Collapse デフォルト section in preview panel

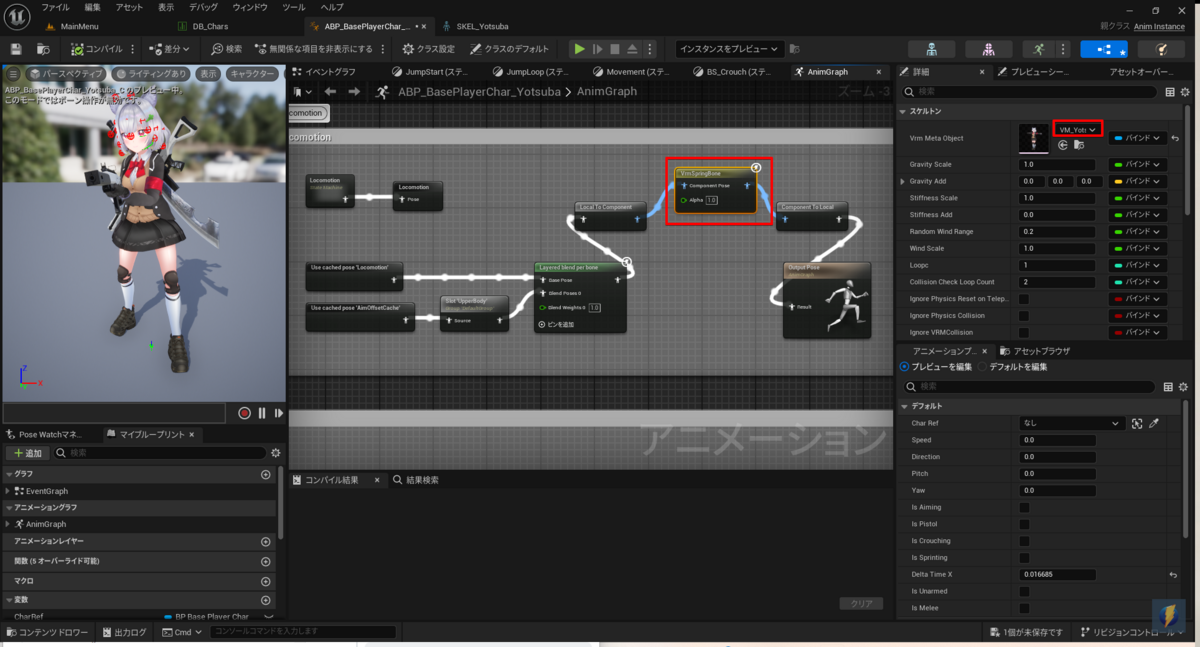point(903,406)
